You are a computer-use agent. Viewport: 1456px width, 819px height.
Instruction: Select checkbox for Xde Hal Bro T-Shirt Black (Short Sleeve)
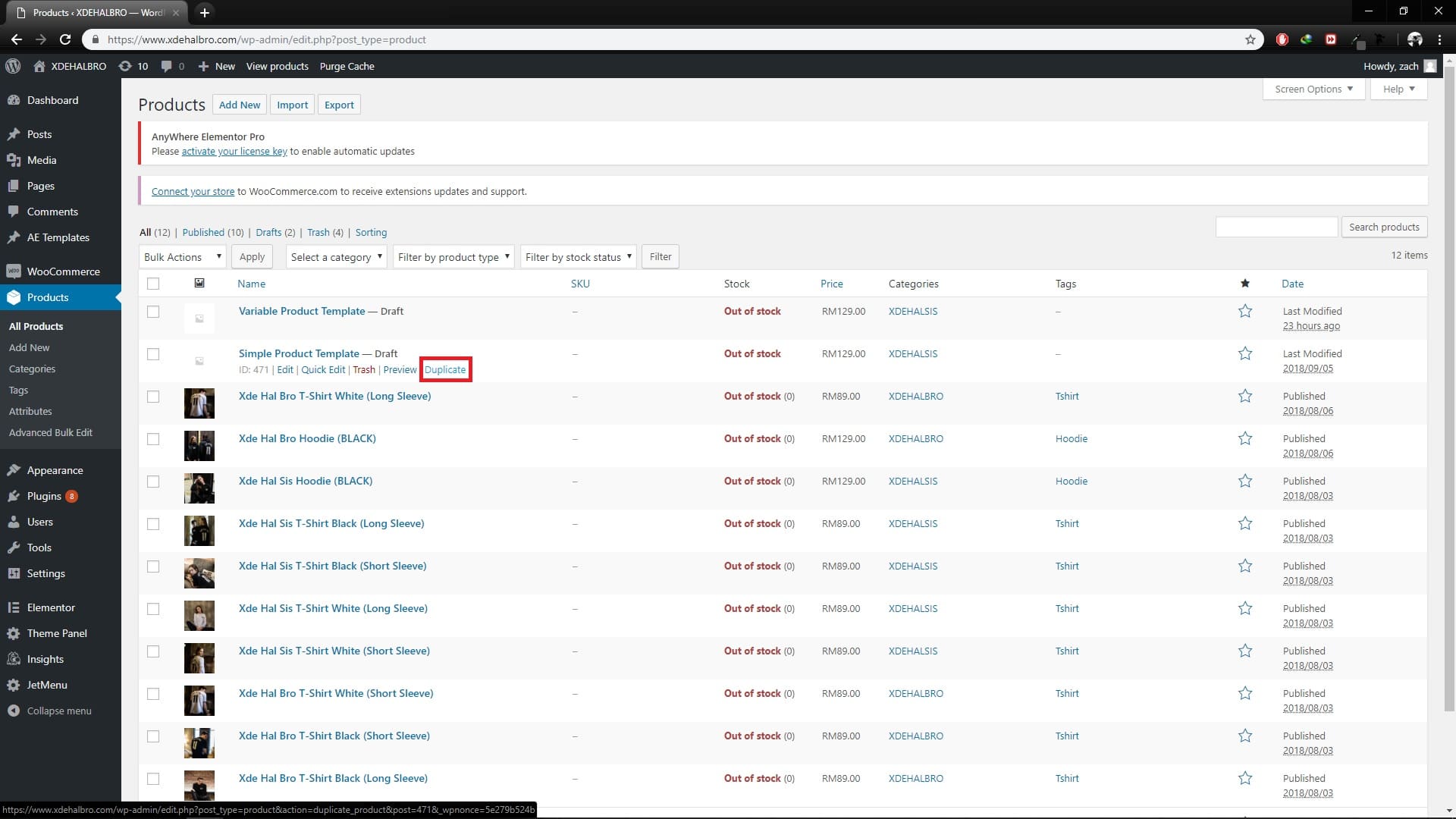click(153, 736)
